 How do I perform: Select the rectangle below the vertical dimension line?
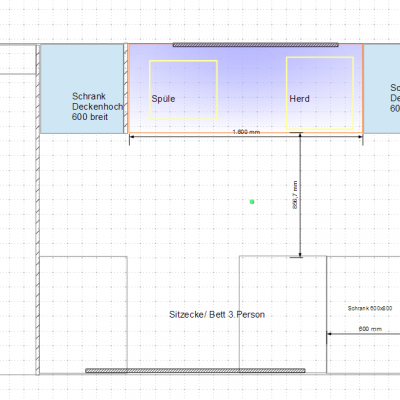point(283,314)
